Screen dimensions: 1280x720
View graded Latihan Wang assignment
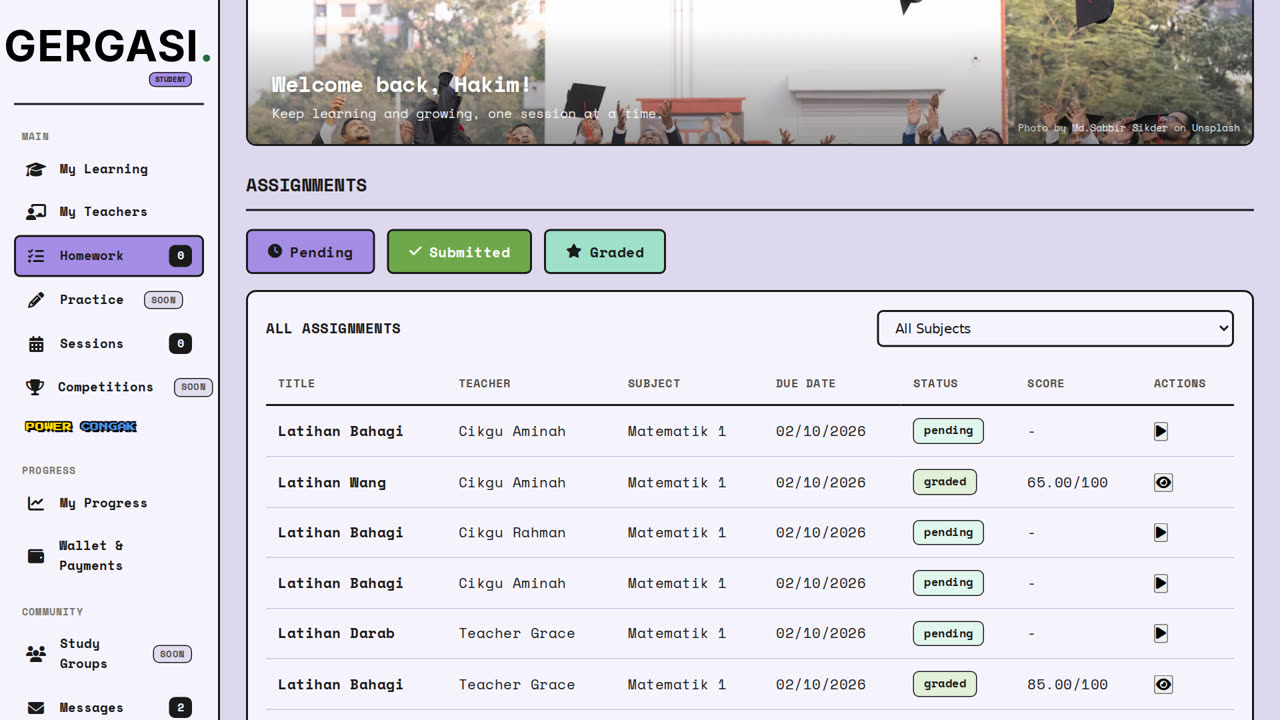pos(1163,482)
